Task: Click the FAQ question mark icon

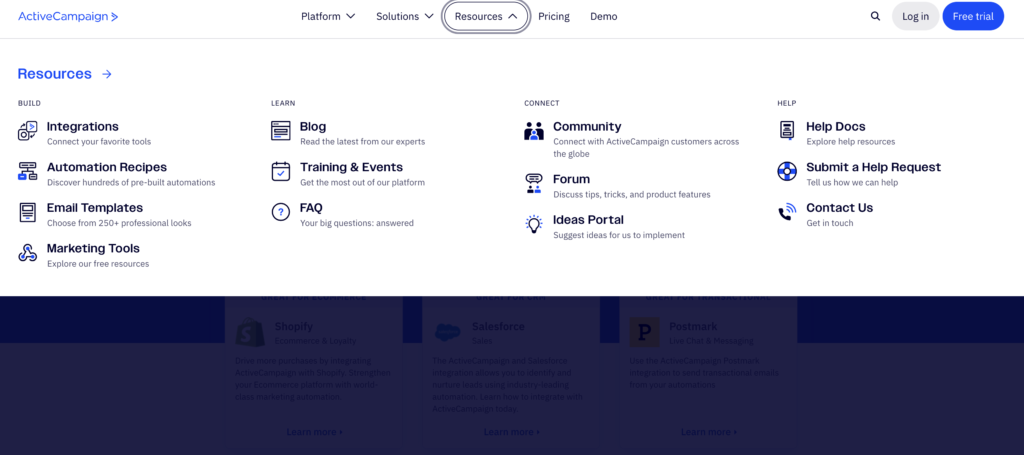Action: tap(281, 212)
